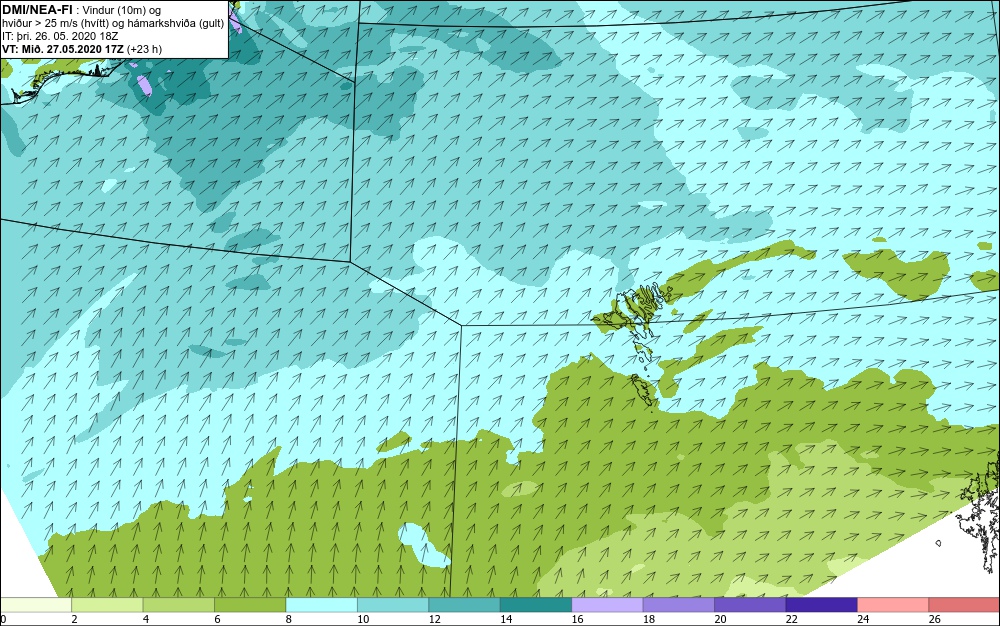Click the 2–4 m/s light green legend swatch

[107, 605]
